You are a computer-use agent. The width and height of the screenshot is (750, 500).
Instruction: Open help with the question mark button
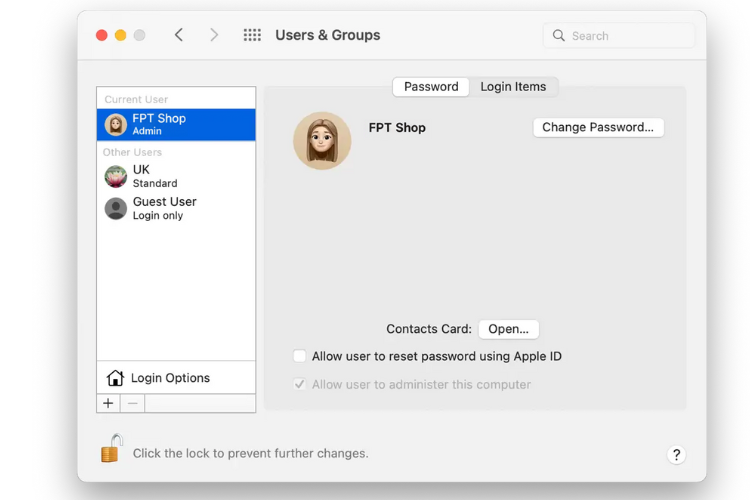(676, 454)
